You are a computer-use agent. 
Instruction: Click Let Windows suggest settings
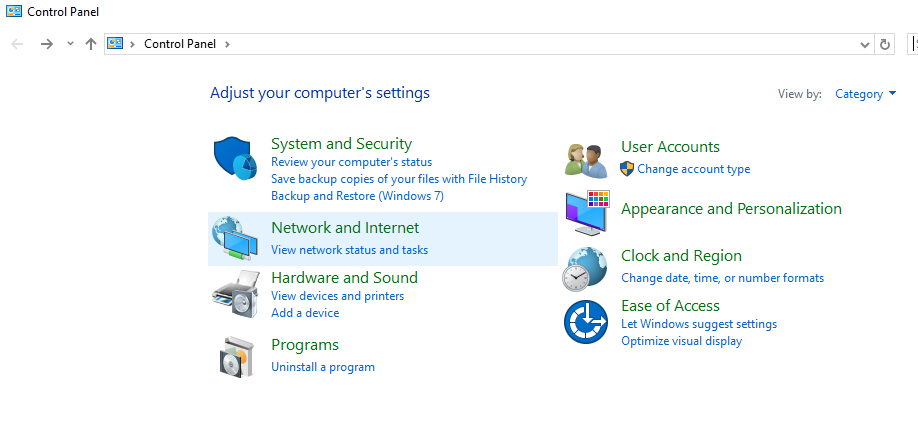tap(699, 324)
